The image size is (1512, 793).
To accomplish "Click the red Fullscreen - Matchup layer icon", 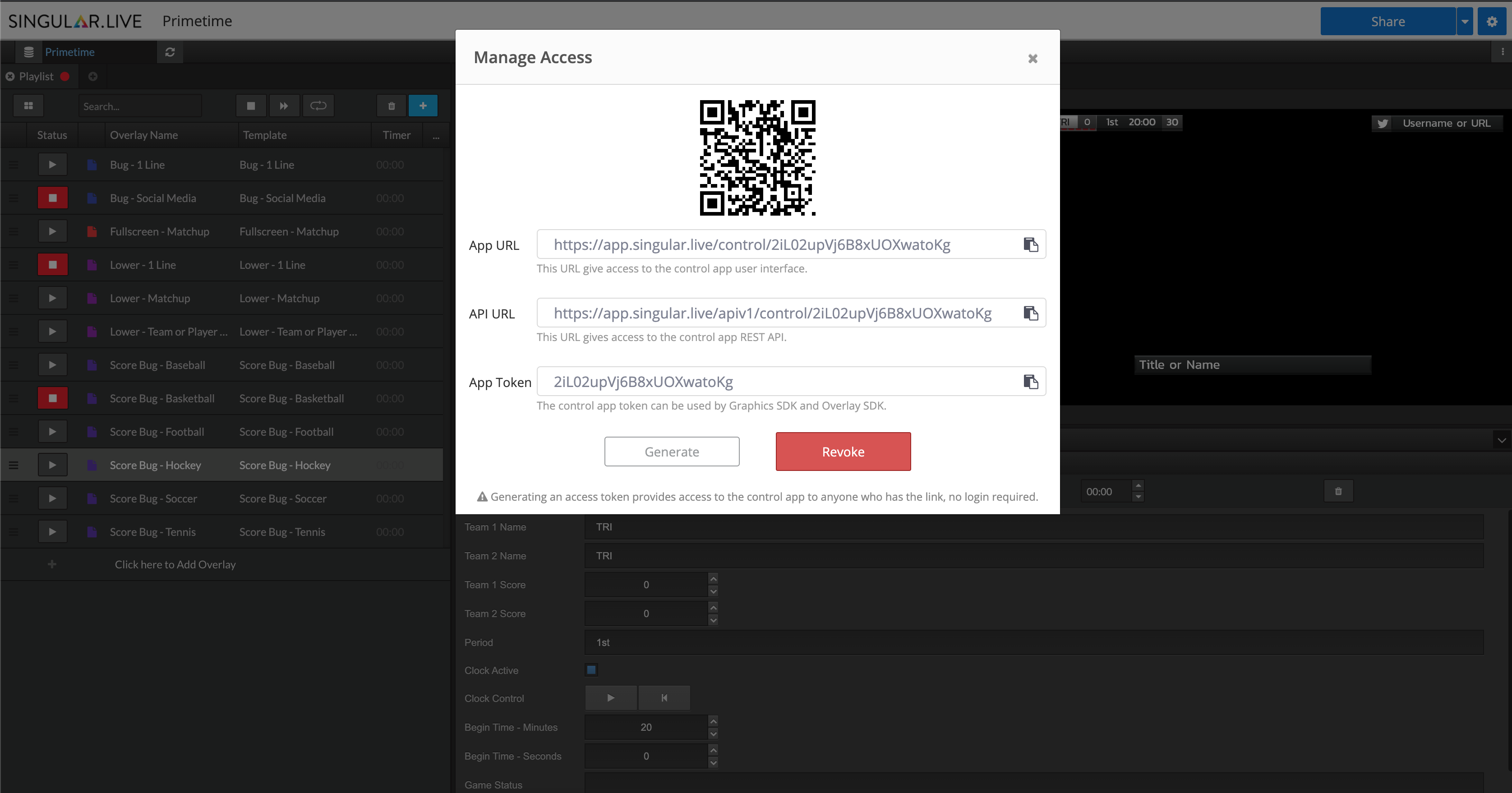I will [x=92, y=231].
